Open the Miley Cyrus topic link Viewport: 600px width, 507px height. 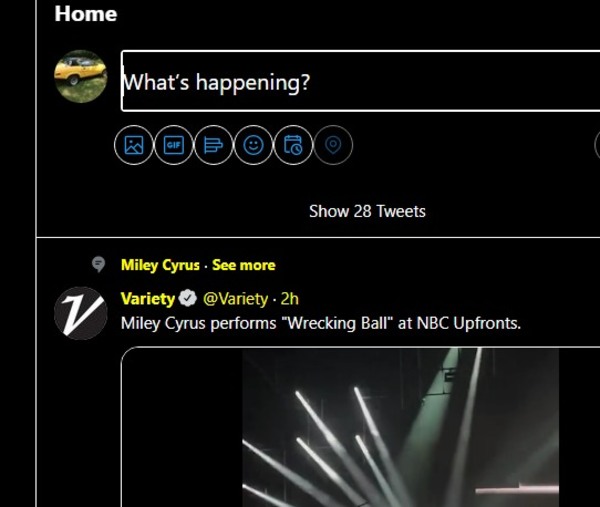(159, 265)
